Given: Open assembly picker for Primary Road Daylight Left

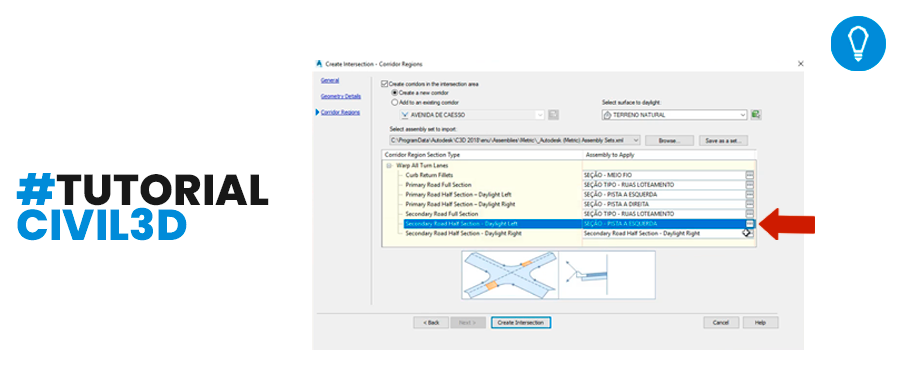Looking at the screenshot, I should coord(750,194).
